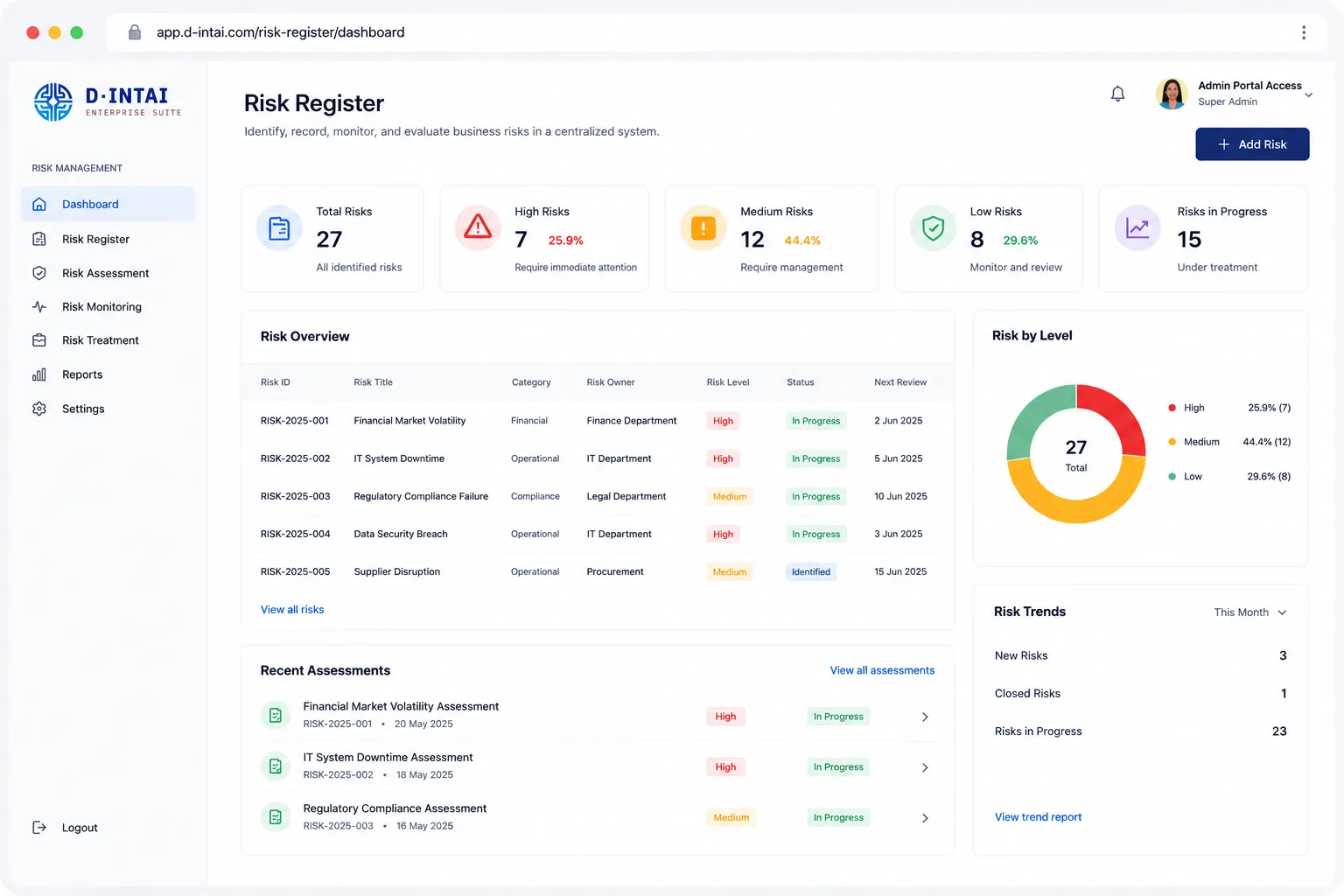Open the browser three-dot menu

point(1304,32)
